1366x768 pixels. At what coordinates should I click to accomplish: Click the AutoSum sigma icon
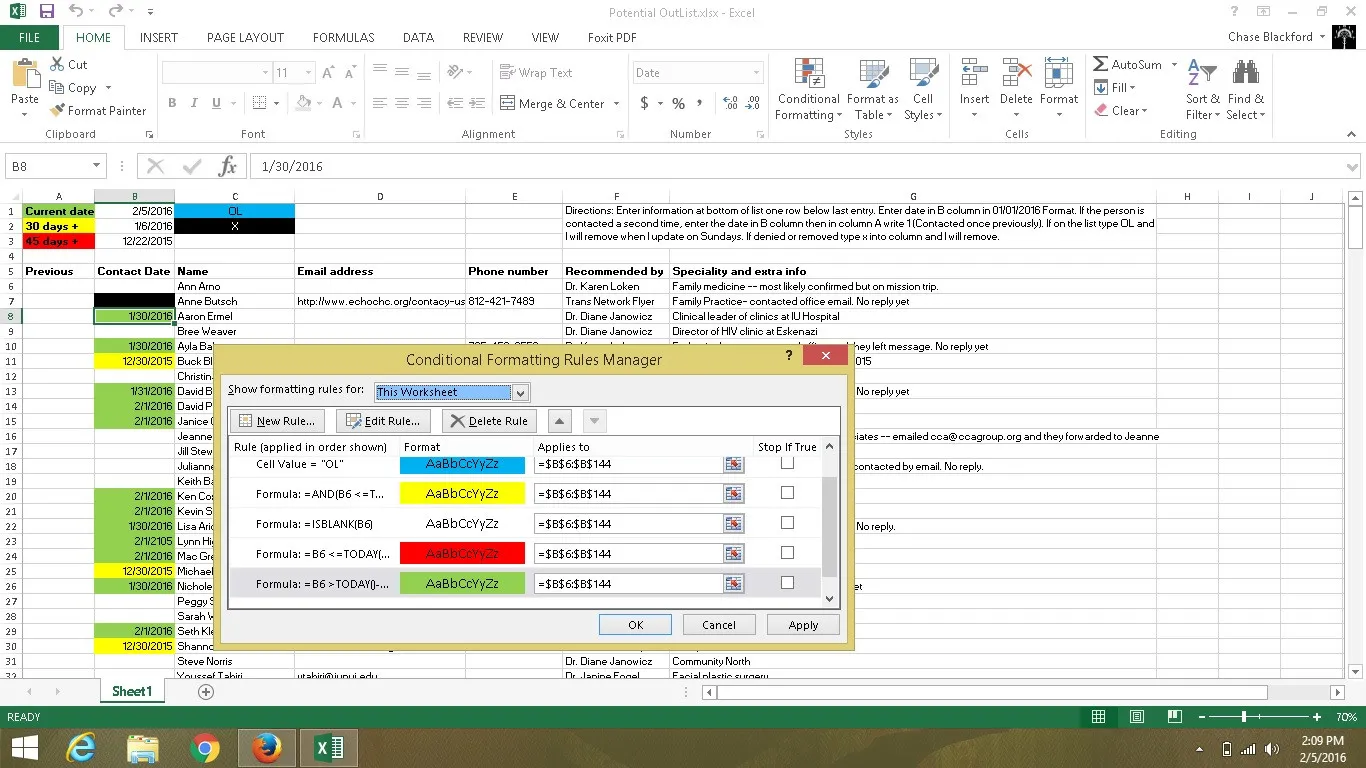1100,64
